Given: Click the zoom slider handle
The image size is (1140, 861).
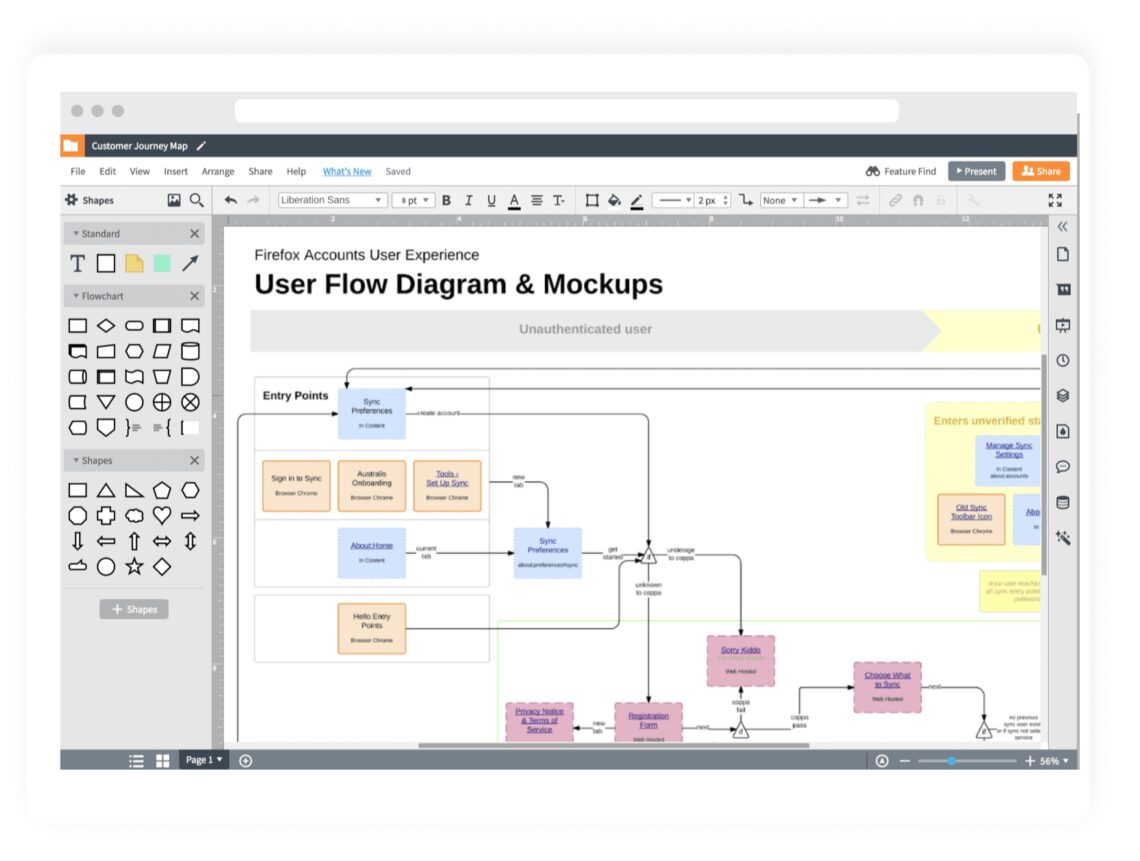Looking at the screenshot, I should [951, 761].
